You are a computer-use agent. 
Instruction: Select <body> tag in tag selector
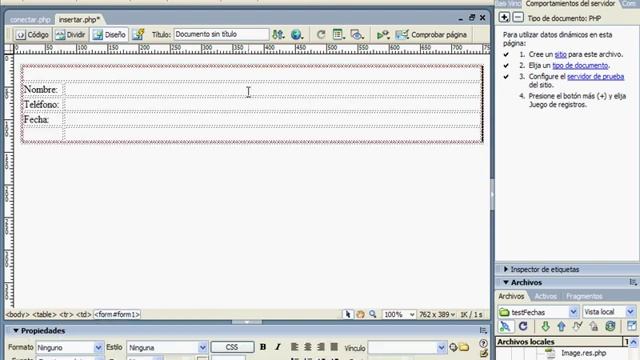click(18, 315)
